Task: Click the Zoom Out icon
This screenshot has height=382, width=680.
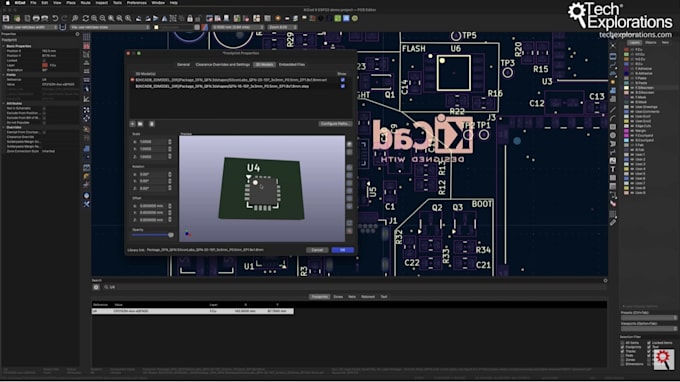Action: (x=103, y=19)
